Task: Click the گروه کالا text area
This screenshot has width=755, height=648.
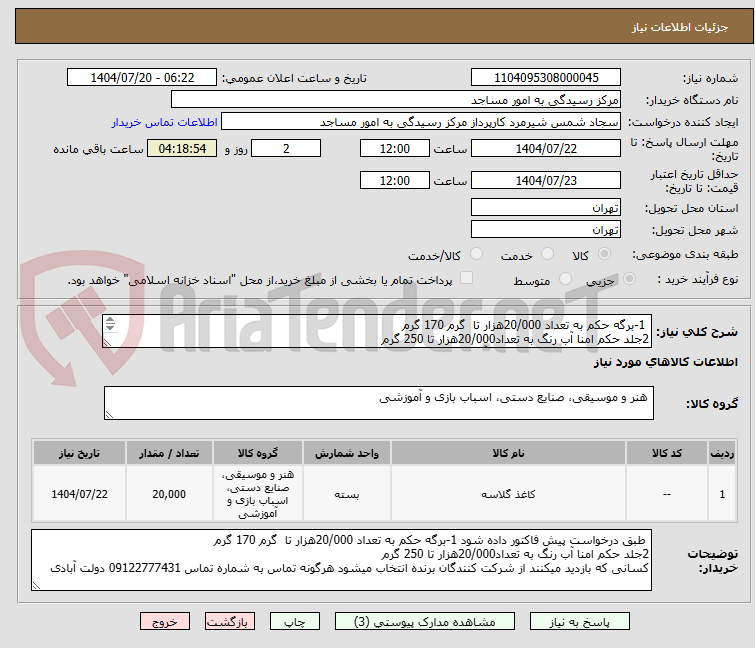Action: coord(378,403)
